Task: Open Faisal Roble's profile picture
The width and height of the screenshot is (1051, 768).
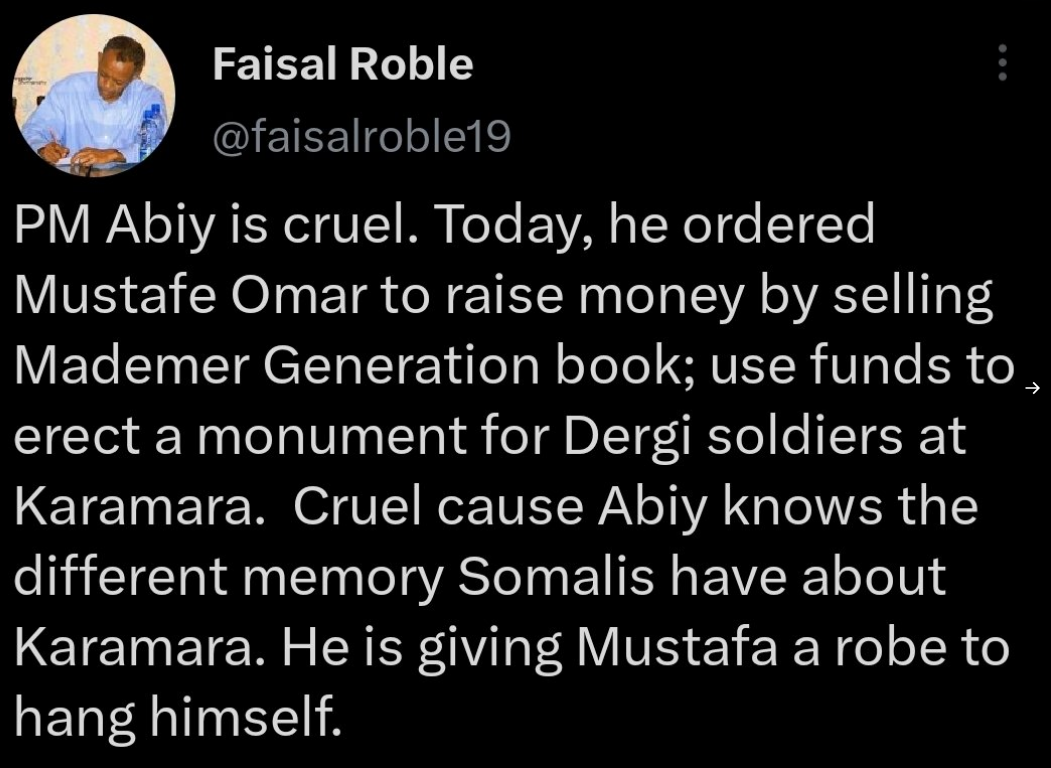Action: coord(94,96)
